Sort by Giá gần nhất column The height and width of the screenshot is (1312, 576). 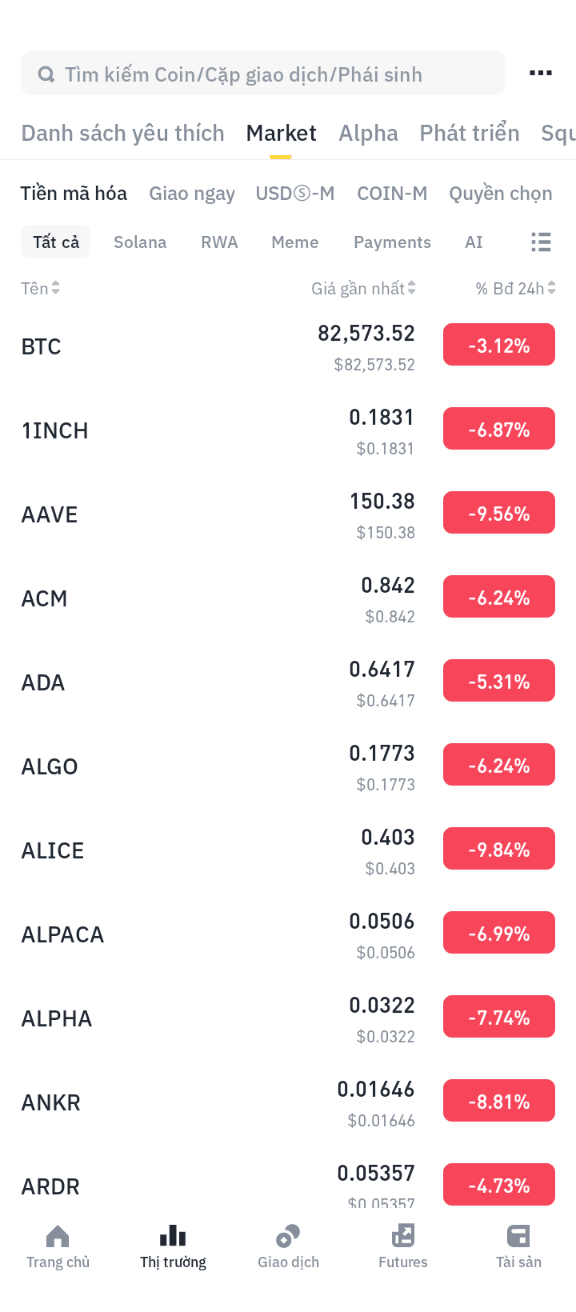[x=363, y=288]
